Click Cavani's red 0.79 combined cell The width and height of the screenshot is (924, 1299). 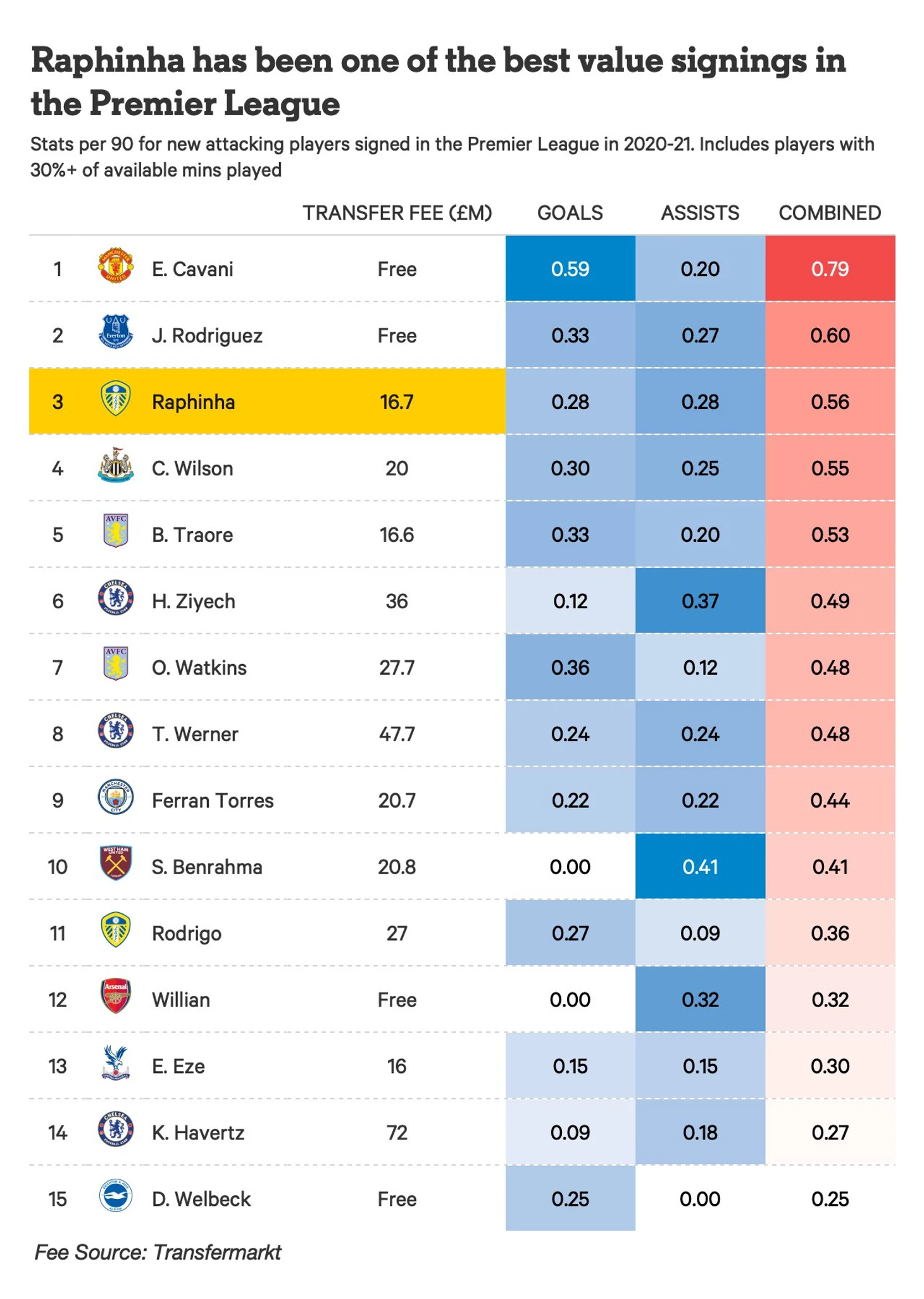tap(830, 268)
